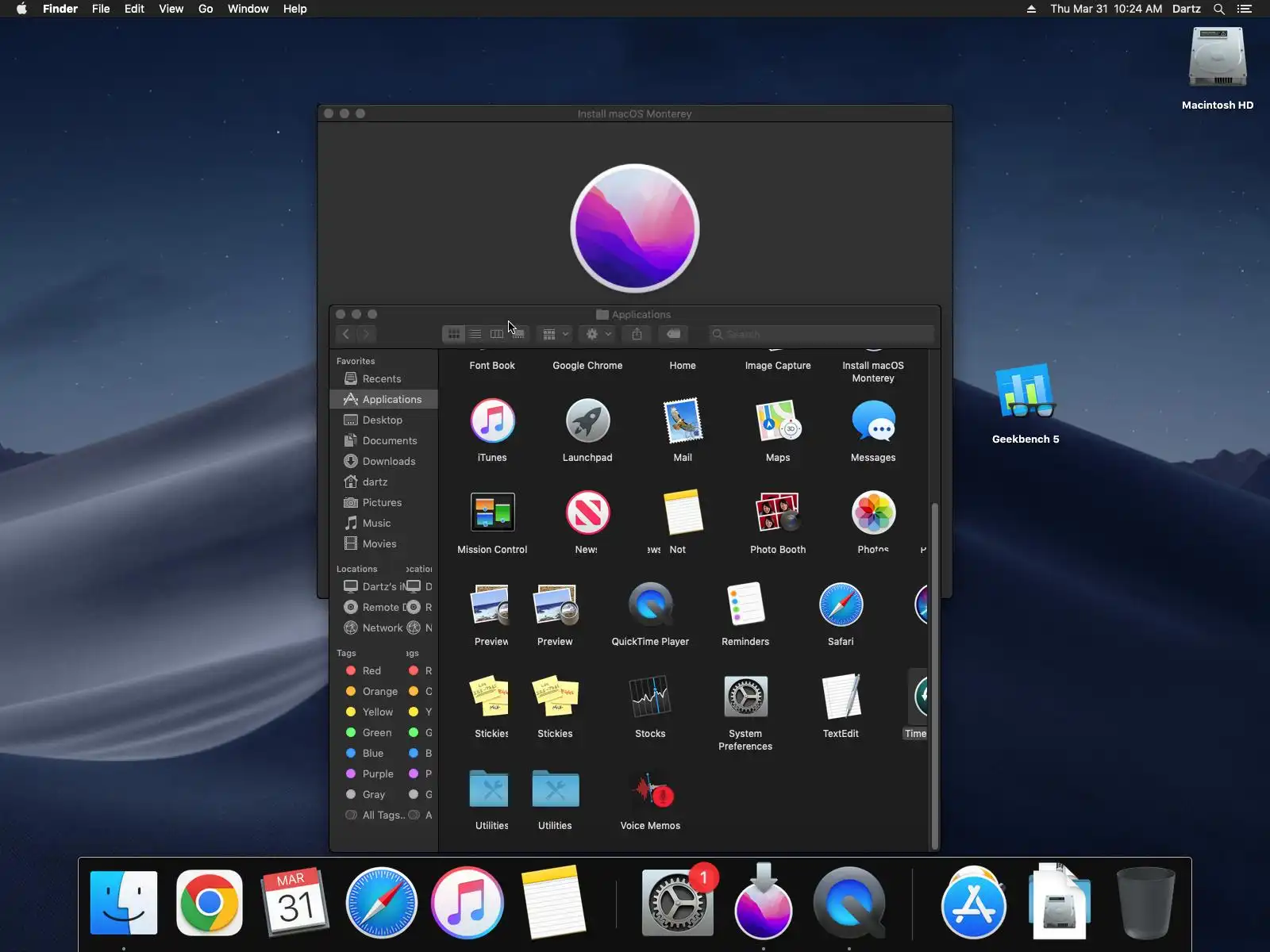Switch Finder to icon view
The image size is (1270, 952).
453,334
